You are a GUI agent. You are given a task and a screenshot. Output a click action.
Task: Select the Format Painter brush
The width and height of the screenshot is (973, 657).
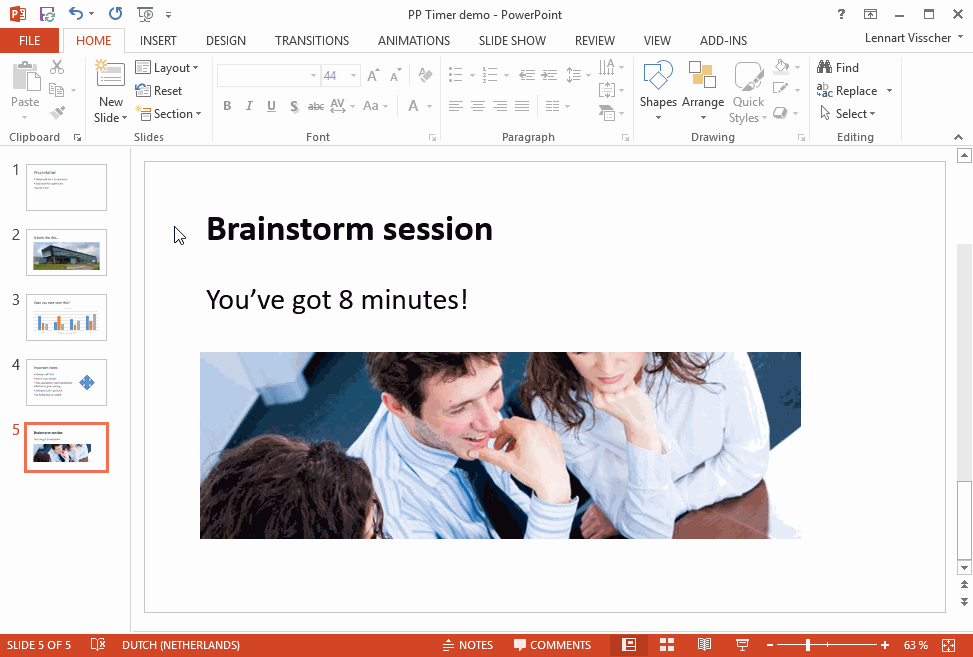pyautogui.click(x=57, y=113)
